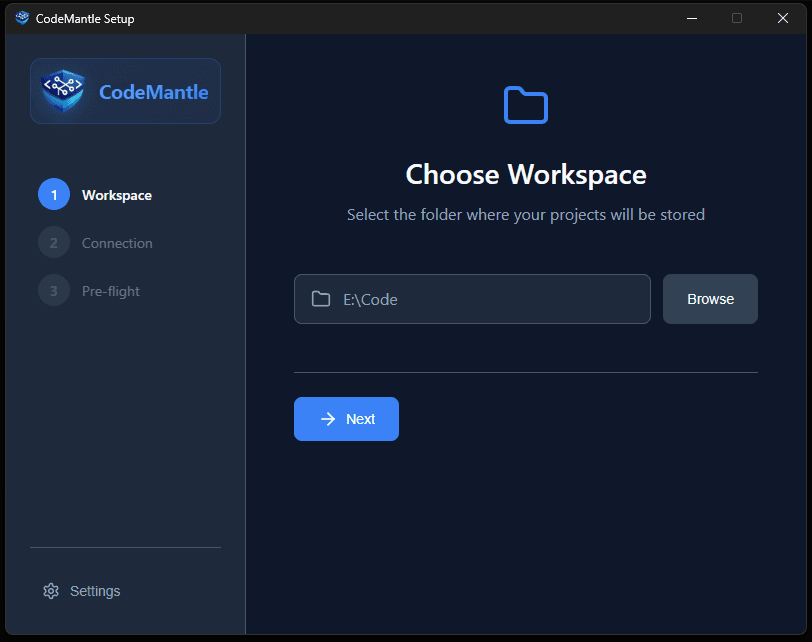Click the folder icon inside the path field

point(321,299)
